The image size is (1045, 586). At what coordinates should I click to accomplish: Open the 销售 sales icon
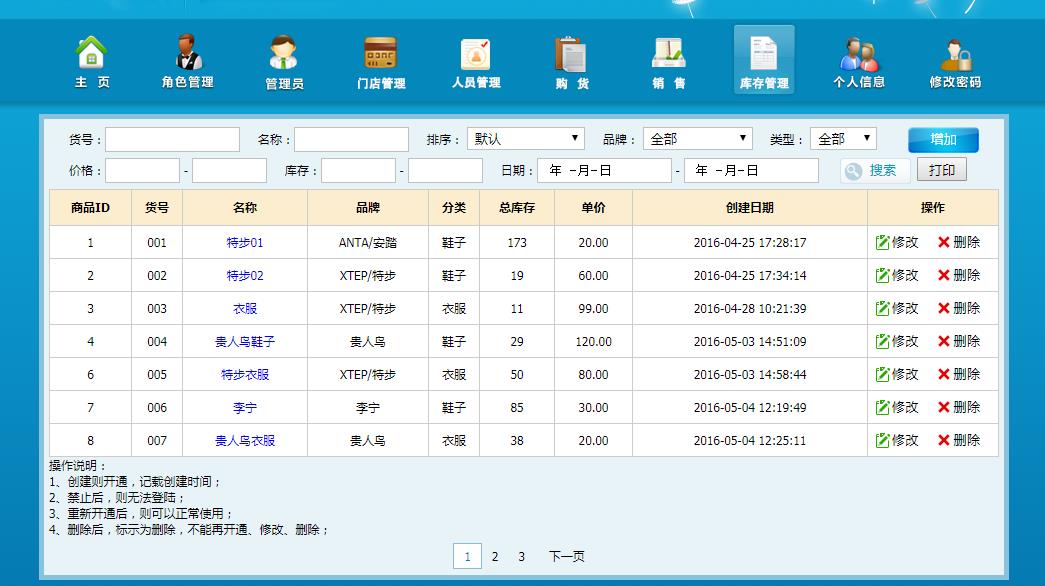pyautogui.click(x=669, y=62)
